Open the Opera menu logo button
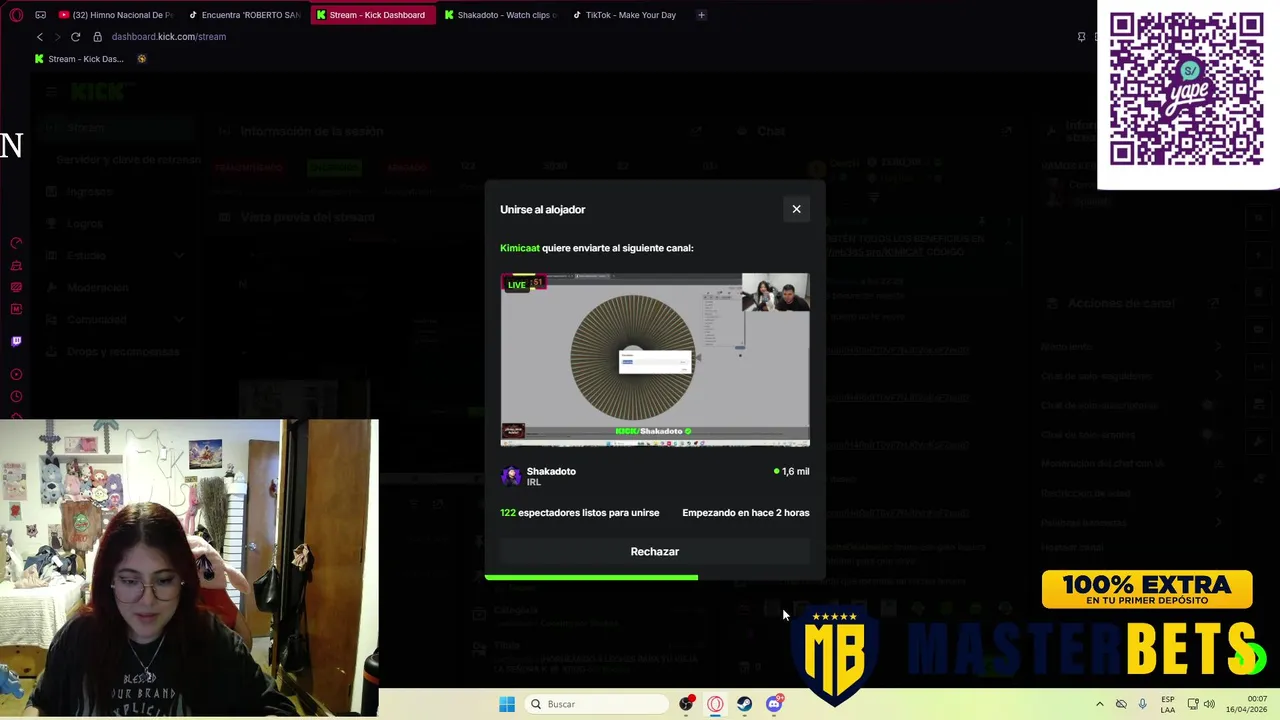The width and height of the screenshot is (1280, 720). point(16,15)
